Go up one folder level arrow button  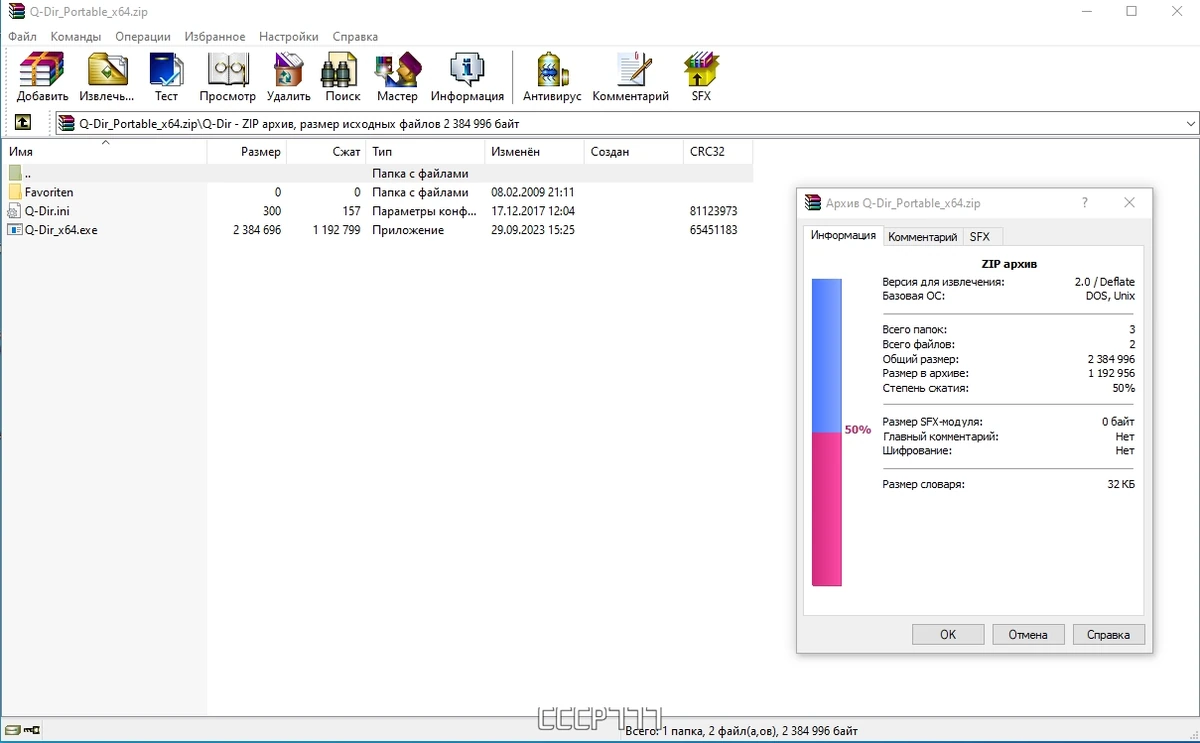(x=22, y=123)
